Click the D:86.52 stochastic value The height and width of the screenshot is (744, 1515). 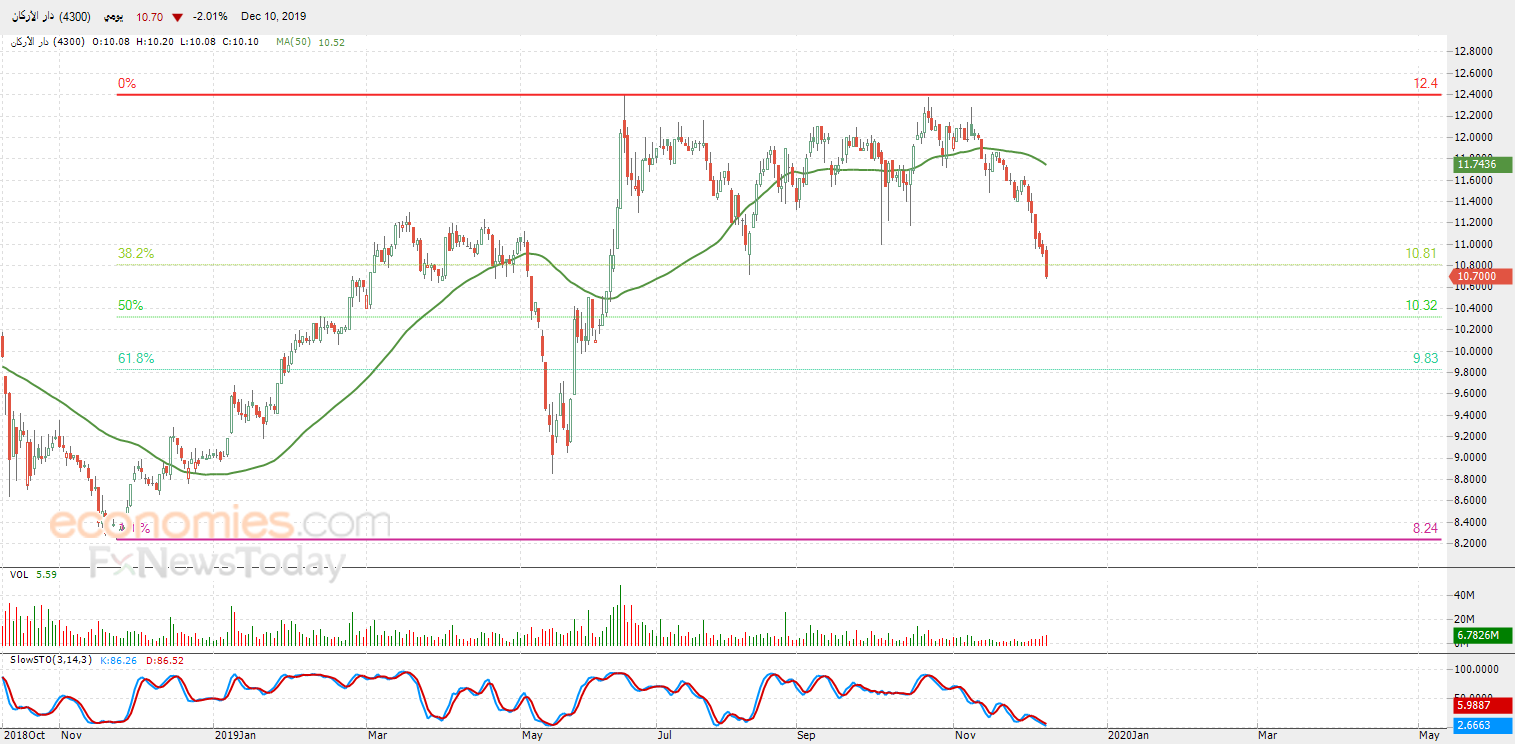pos(166,660)
